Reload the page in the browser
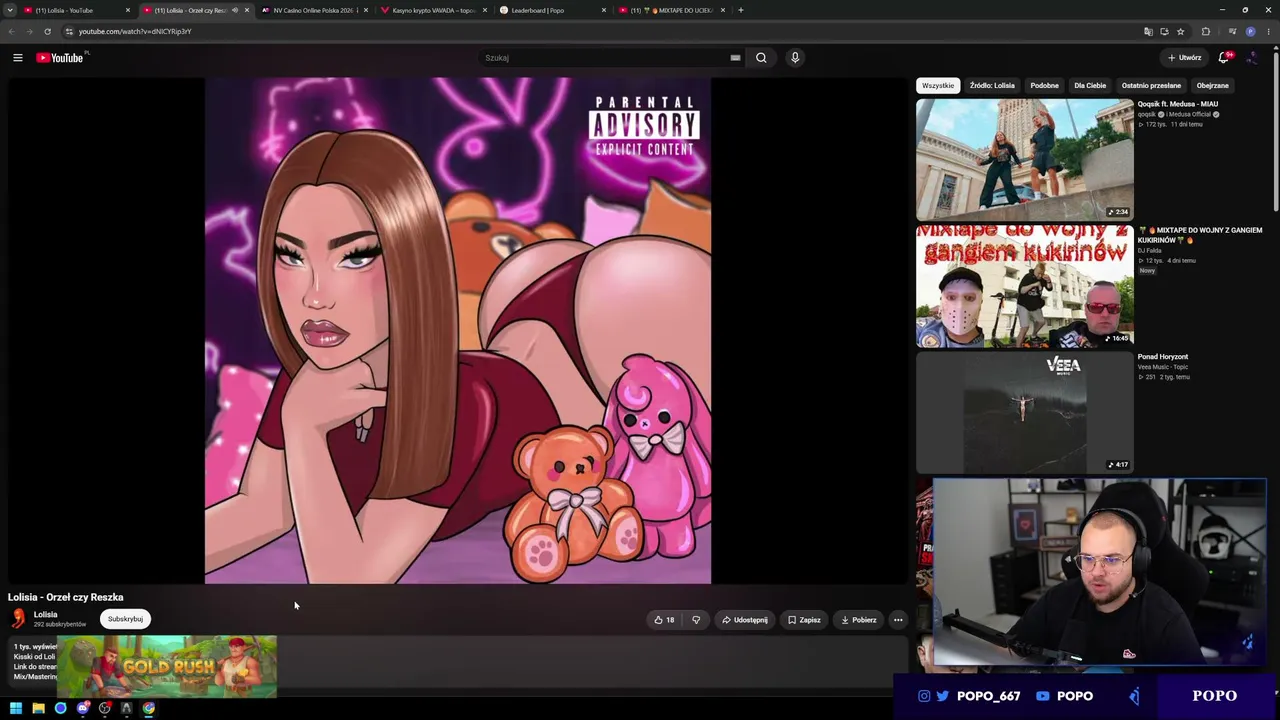1280x720 pixels. point(47,31)
